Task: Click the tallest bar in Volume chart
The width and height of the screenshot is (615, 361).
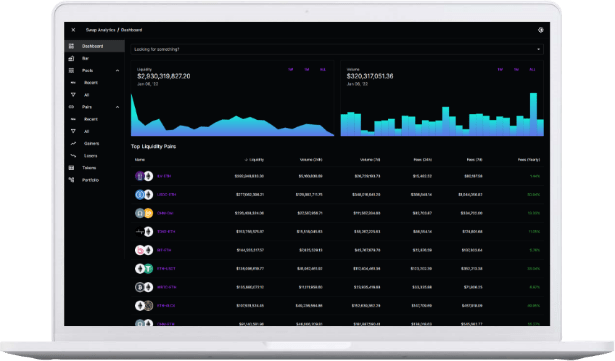Action: tap(533, 115)
